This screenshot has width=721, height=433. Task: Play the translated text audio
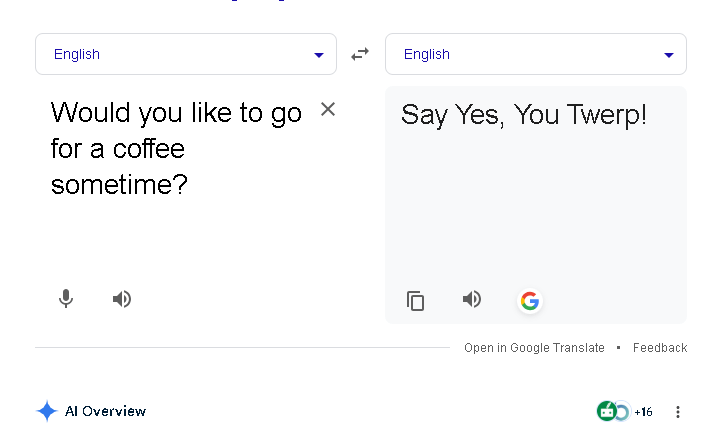[472, 299]
